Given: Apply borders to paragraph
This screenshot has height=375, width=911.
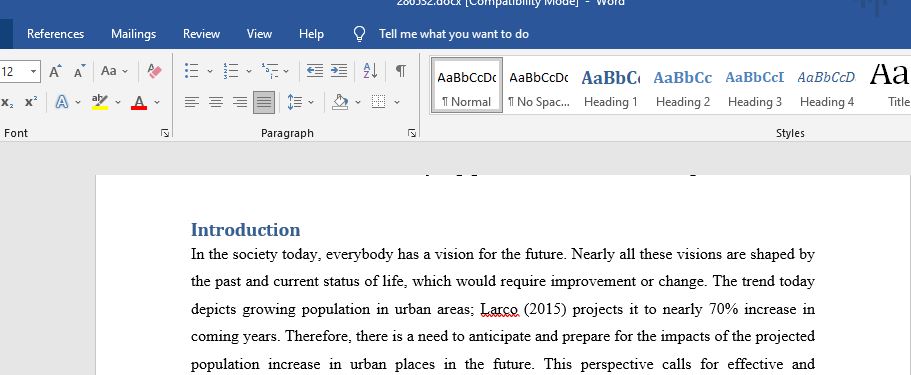Looking at the screenshot, I should pyautogui.click(x=378, y=103).
